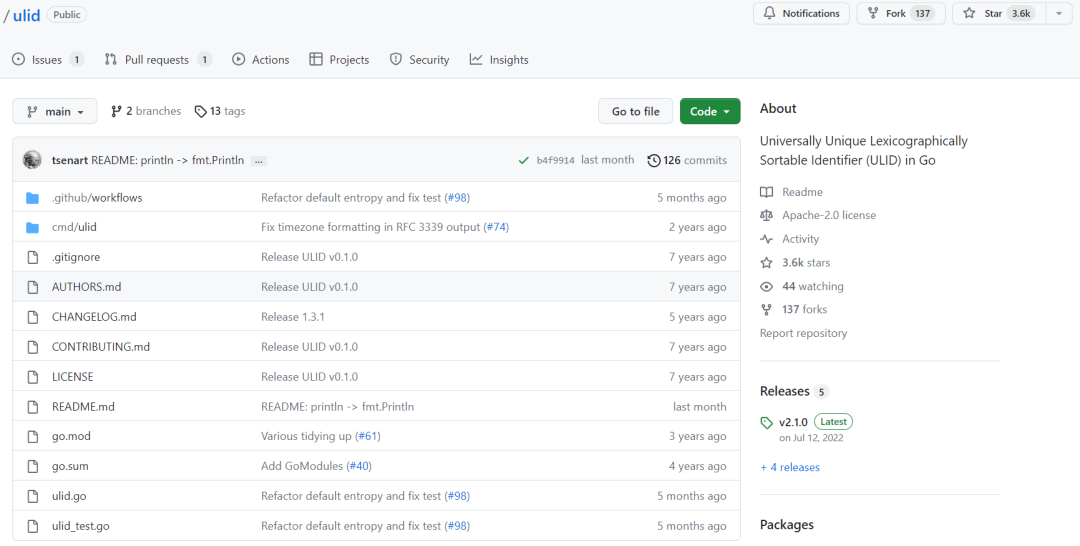Expand the green Code dropdown
Screen dimensions: 1080x546
point(709,112)
